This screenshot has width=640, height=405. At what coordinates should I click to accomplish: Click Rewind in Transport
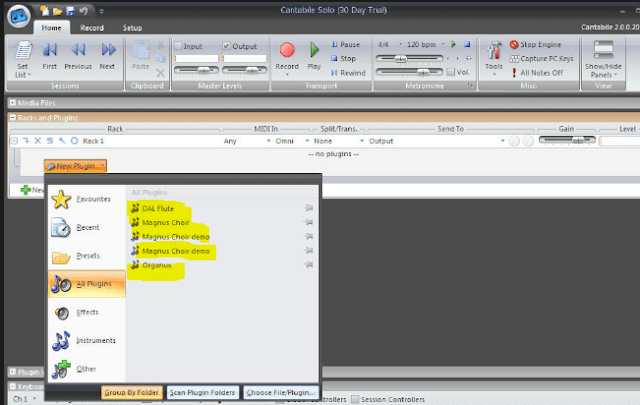[348, 73]
